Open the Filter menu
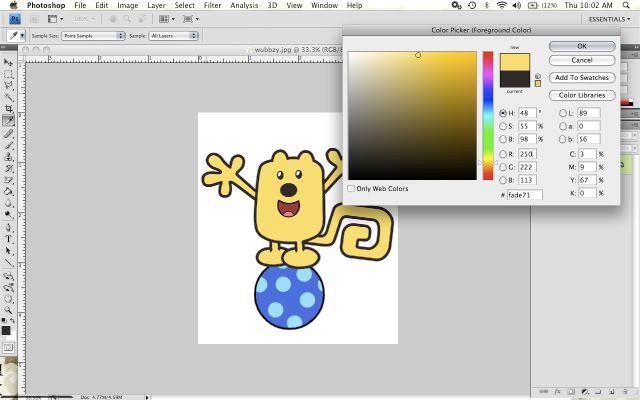Viewport: 640px width, 400px height. [x=212, y=5]
